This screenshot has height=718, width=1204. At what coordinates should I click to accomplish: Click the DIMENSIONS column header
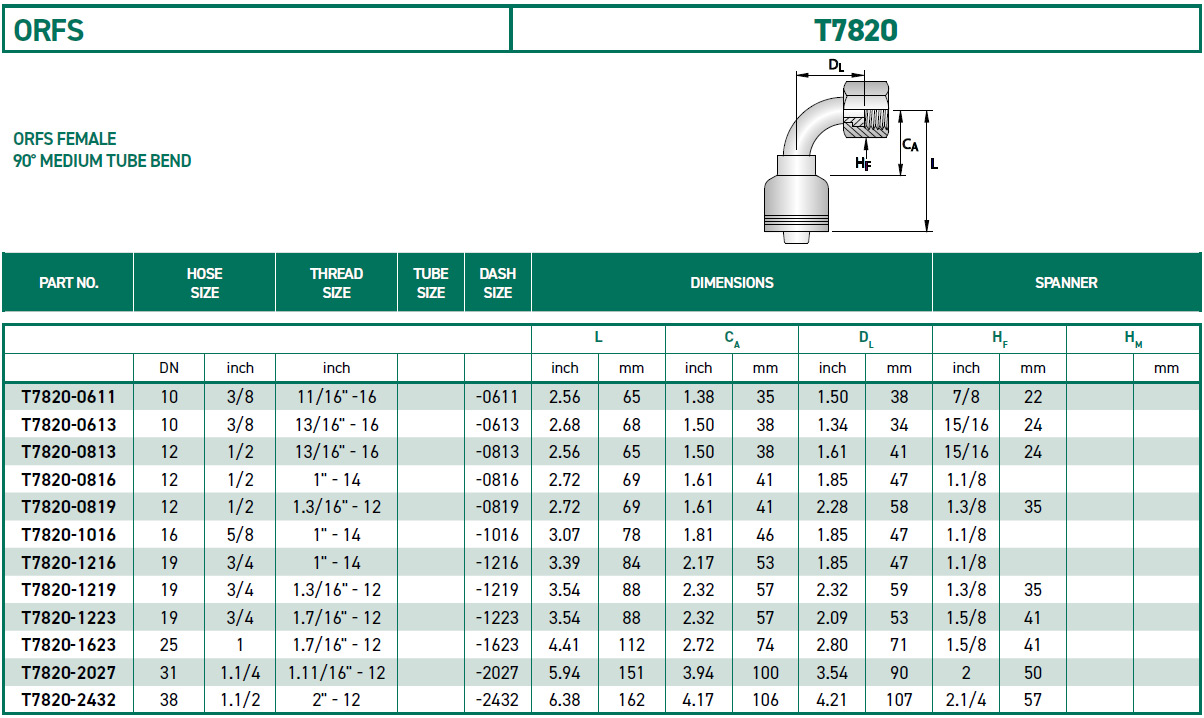click(x=732, y=283)
